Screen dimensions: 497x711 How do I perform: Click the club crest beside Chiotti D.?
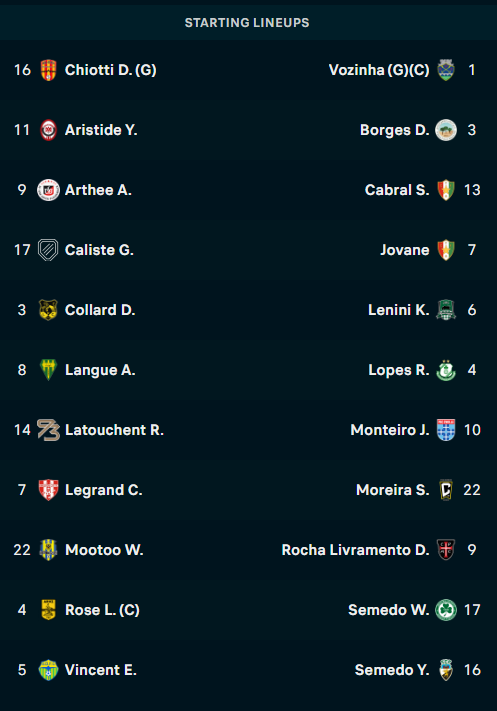click(x=48, y=70)
